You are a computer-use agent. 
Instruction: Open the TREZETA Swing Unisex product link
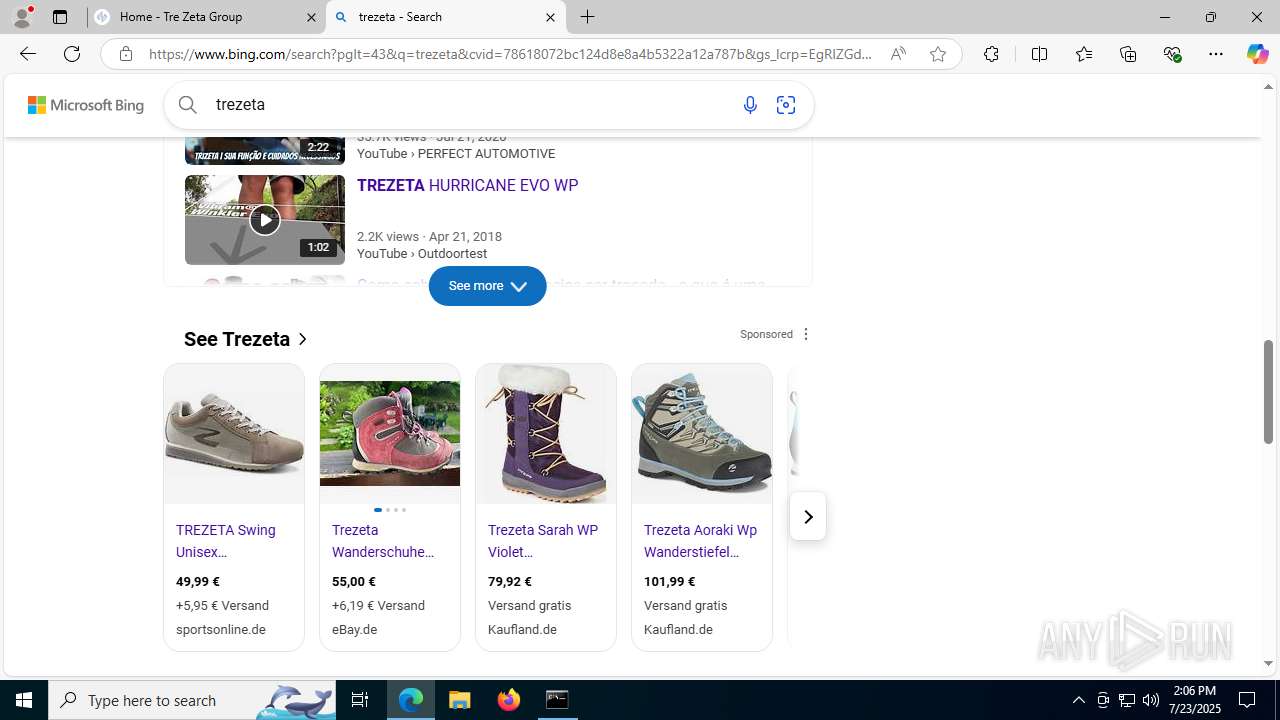(x=226, y=541)
